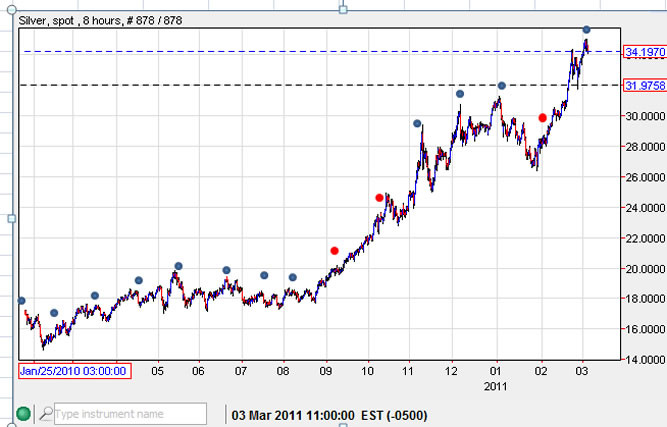The image size is (667, 427).
Task: Click the 03 Mar 2011 11:00:00 timestamp
Action: pos(290,413)
